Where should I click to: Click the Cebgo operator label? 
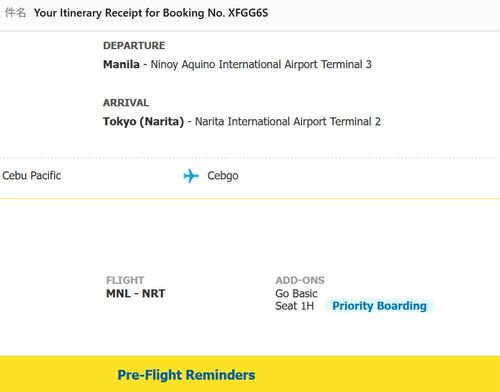pos(223,176)
